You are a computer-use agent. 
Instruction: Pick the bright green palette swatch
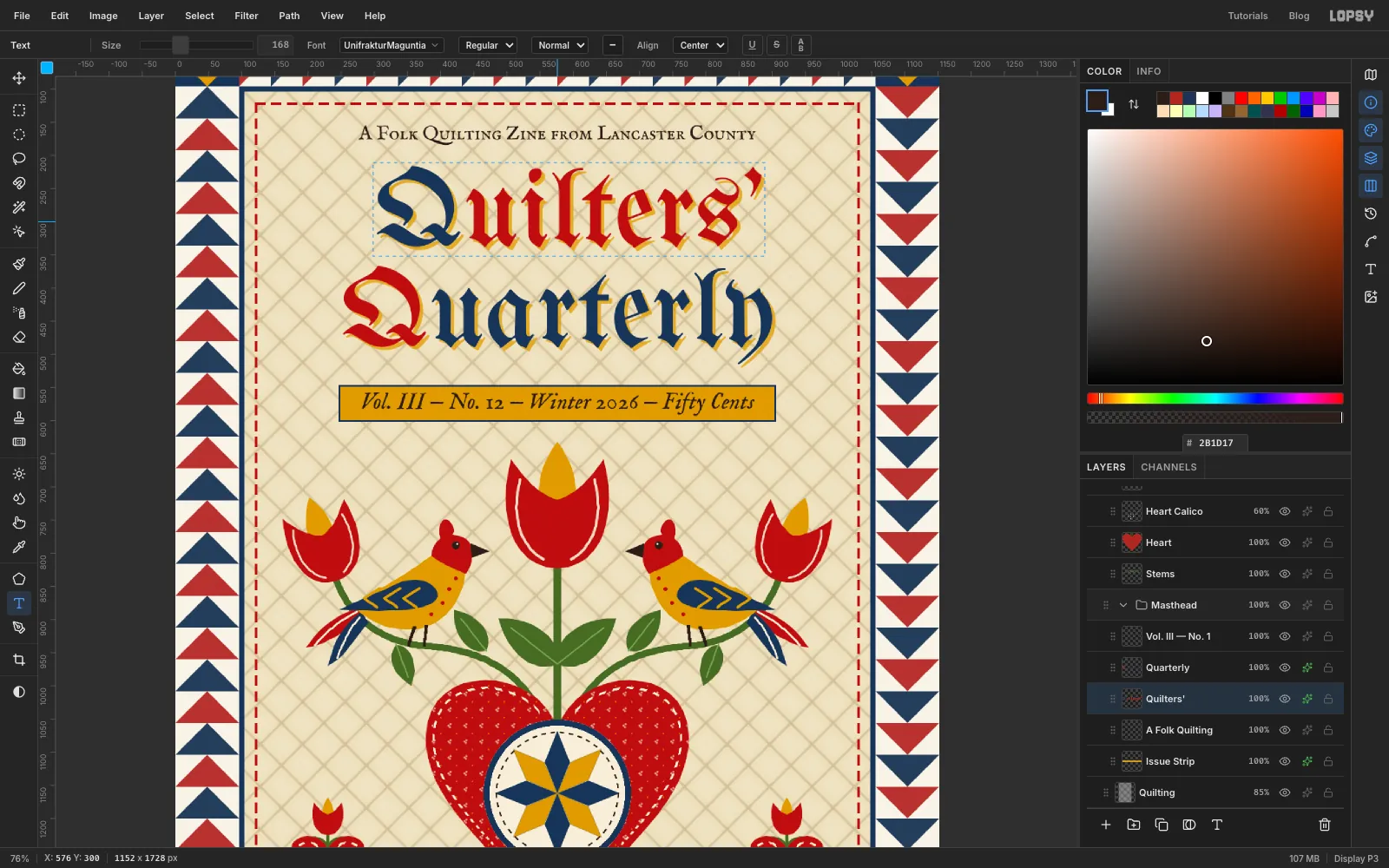(x=1280, y=98)
